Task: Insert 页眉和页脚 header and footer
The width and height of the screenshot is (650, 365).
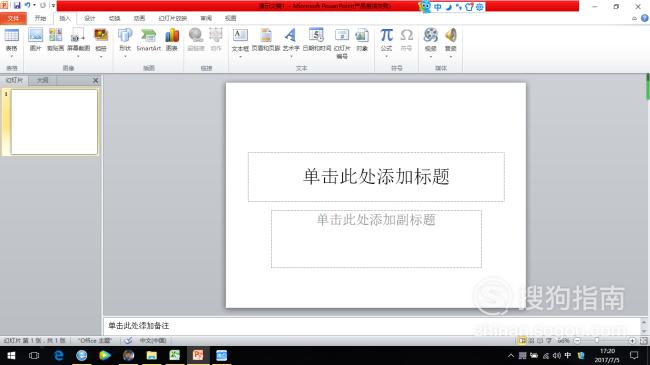Action: click(266, 40)
